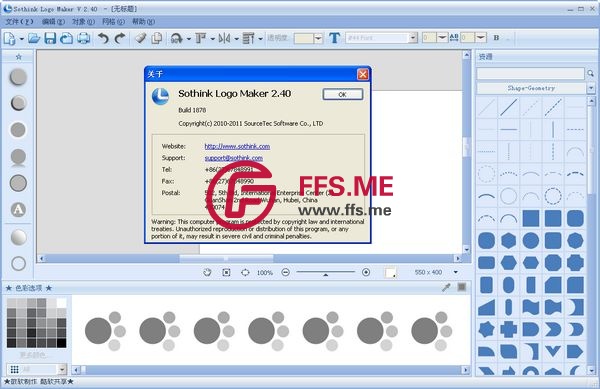The image size is (600, 389).
Task: Save the logo with the floppy disk icon
Action: 50,38
